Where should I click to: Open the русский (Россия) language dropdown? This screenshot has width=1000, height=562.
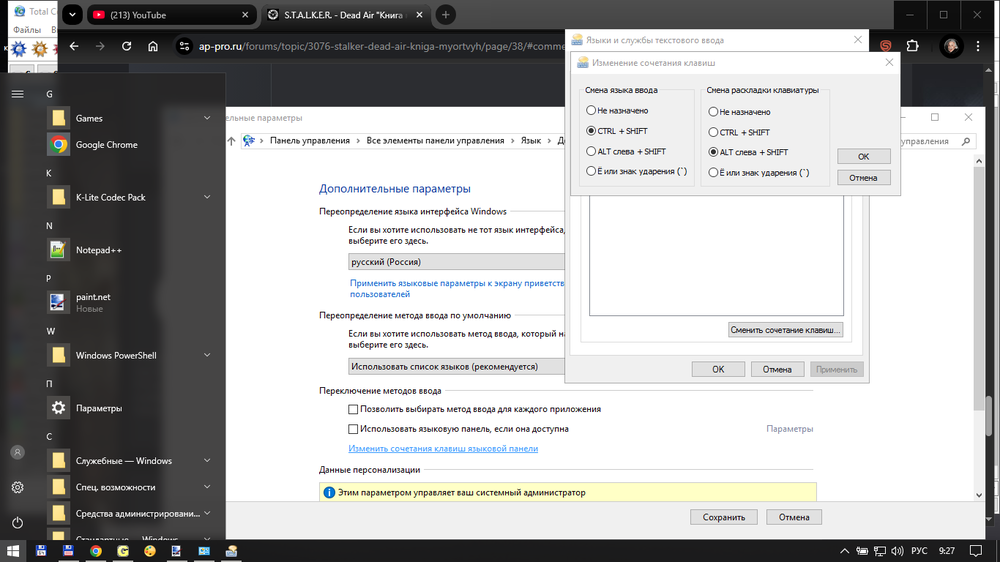(456, 262)
